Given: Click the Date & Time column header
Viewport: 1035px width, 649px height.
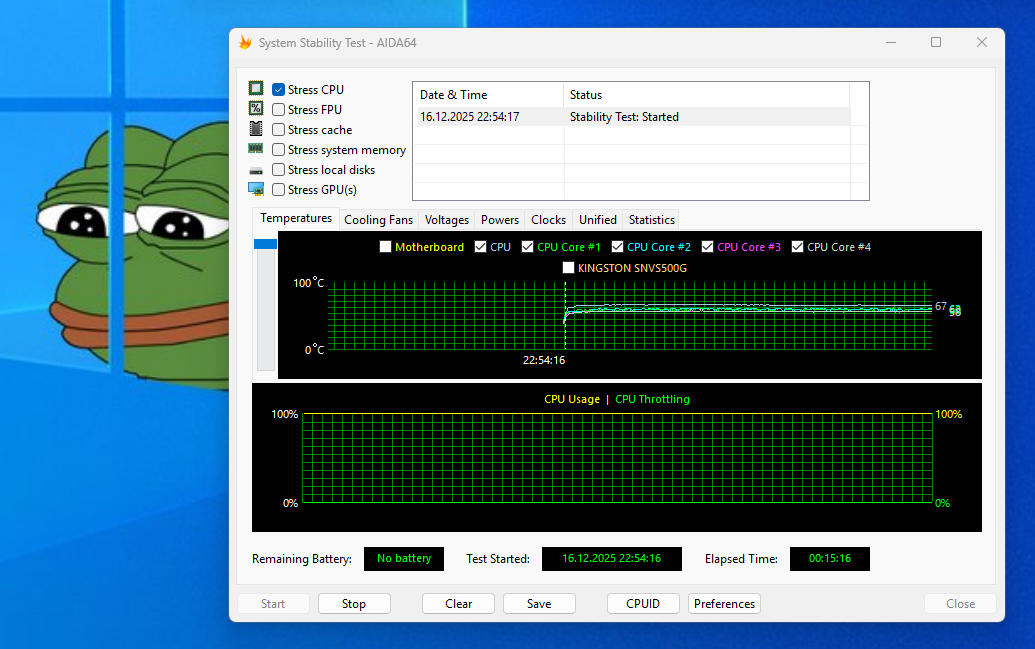Looking at the screenshot, I should [x=488, y=95].
